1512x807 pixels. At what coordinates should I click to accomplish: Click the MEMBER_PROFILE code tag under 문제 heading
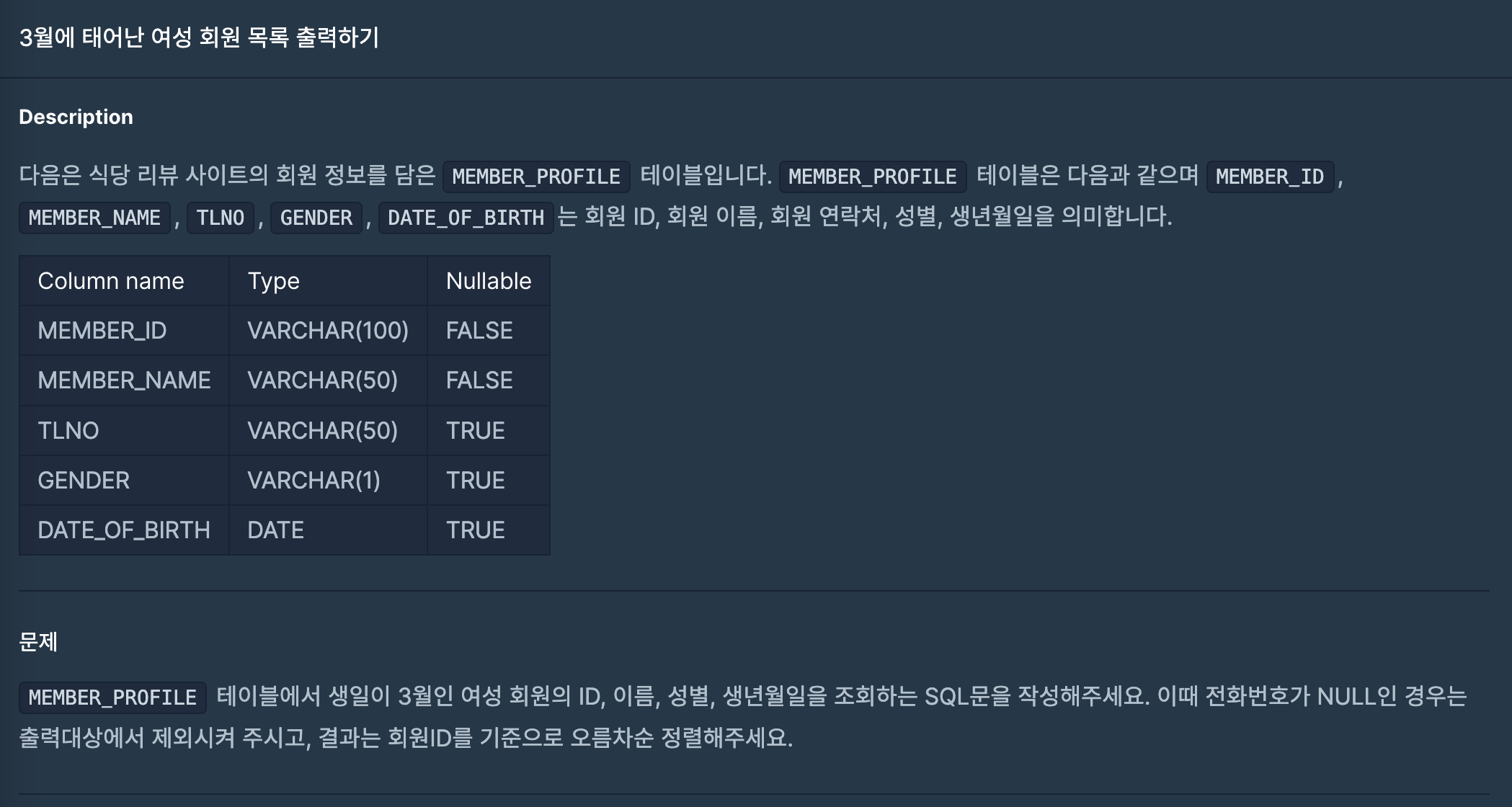coord(112,697)
